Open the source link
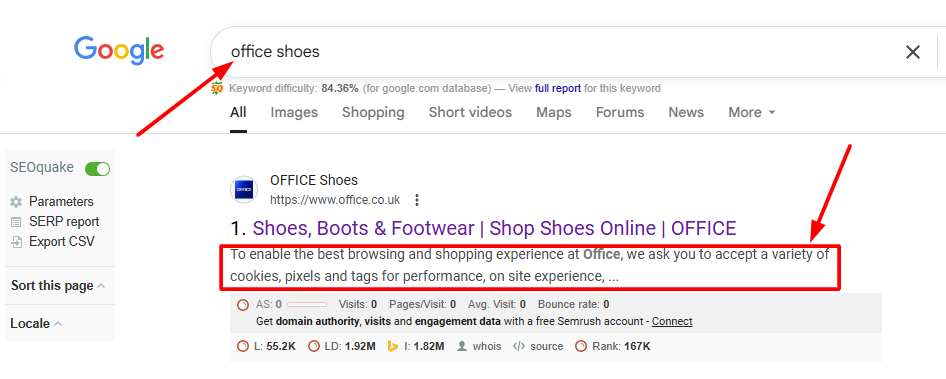 (547, 346)
